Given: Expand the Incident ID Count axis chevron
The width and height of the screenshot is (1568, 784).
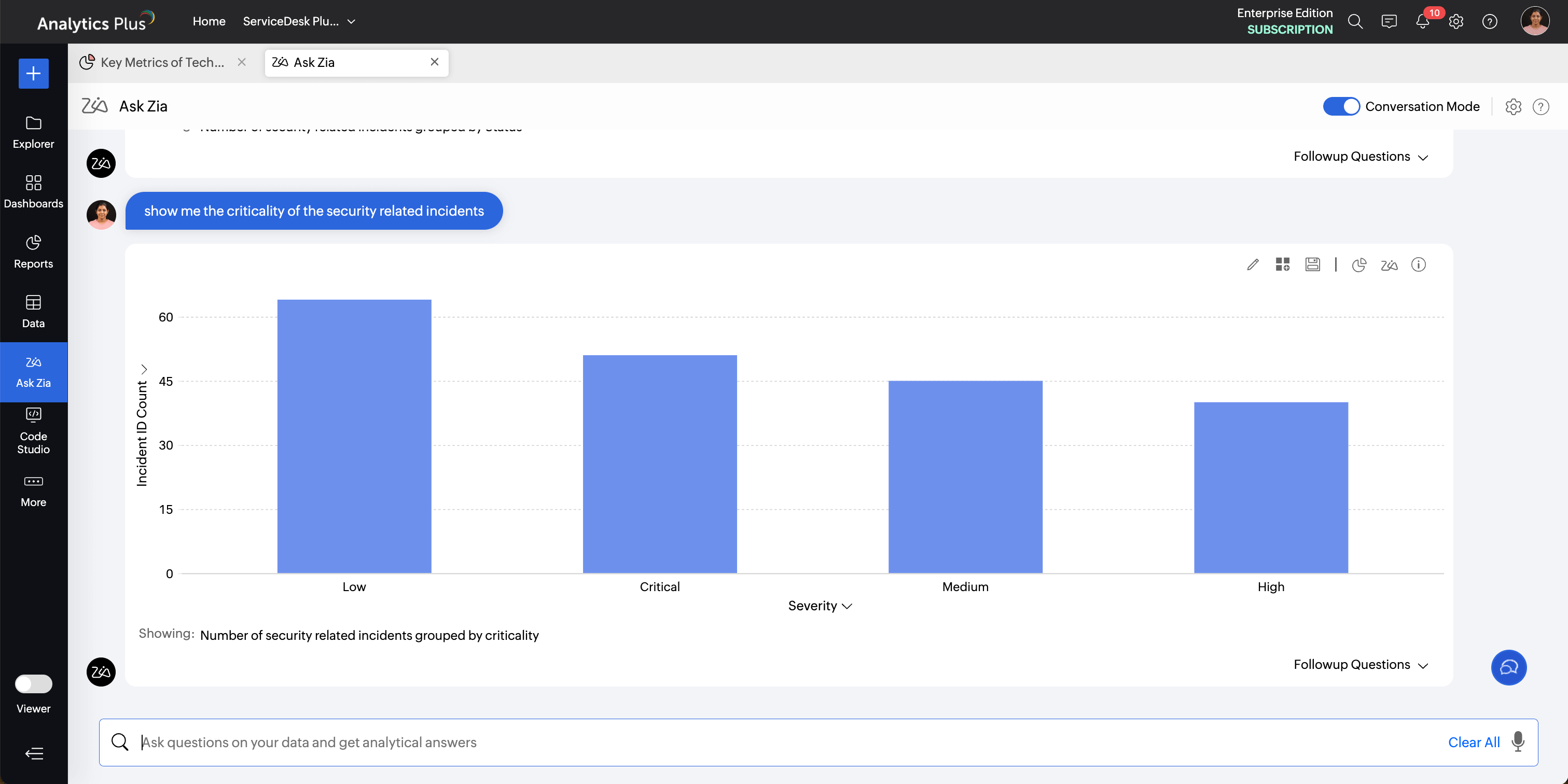Looking at the screenshot, I should (144, 369).
